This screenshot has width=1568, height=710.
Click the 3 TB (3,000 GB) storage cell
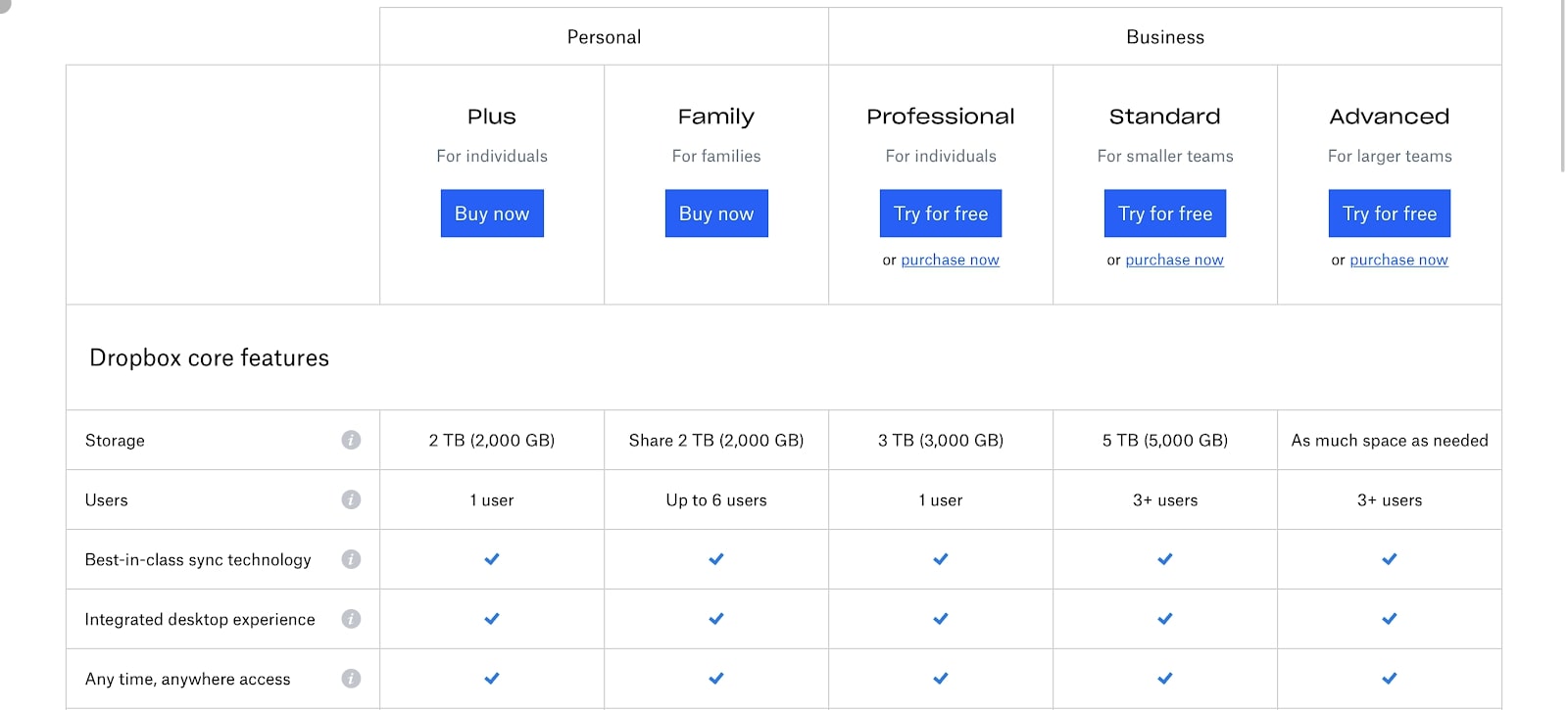[x=941, y=441]
